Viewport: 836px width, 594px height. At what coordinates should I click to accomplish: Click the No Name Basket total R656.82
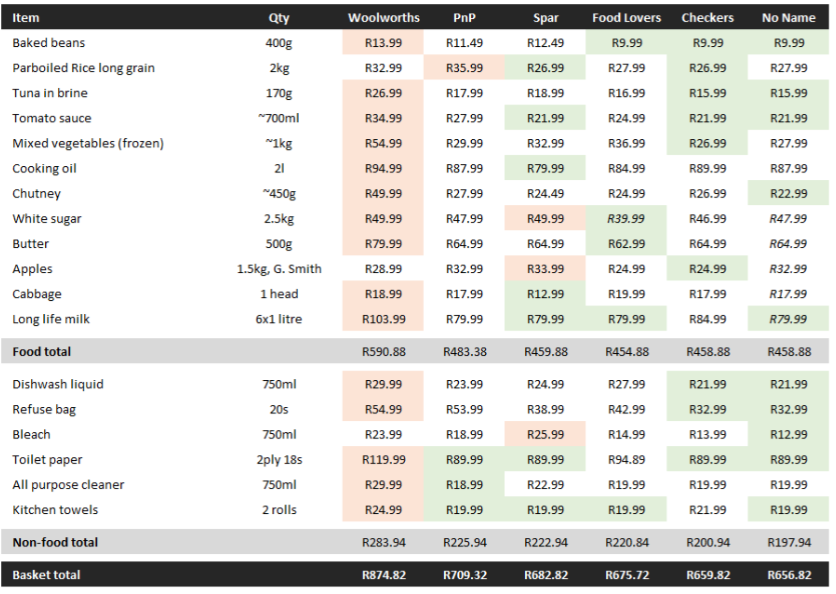click(x=788, y=575)
